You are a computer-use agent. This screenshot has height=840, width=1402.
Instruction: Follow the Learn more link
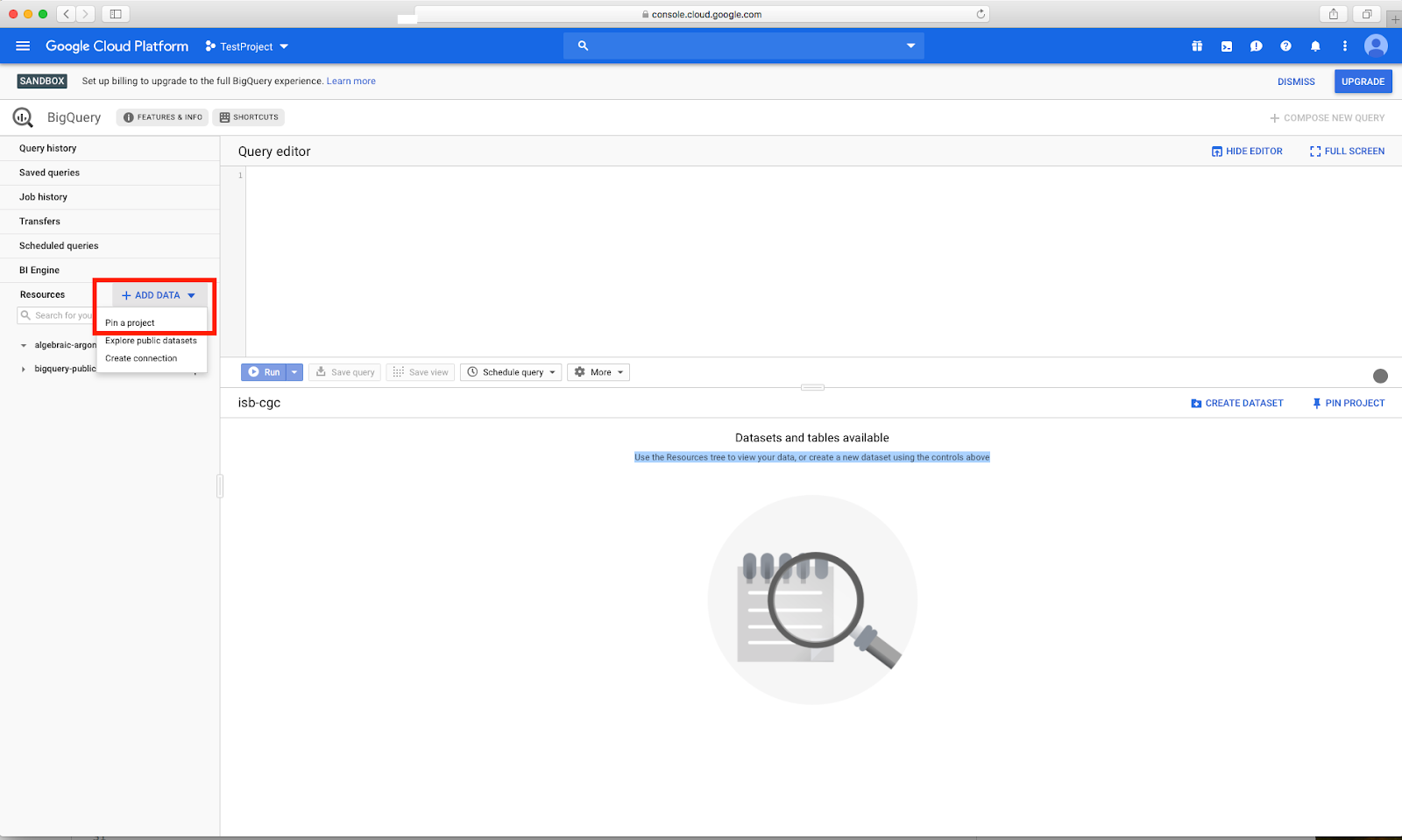pyautogui.click(x=350, y=81)
